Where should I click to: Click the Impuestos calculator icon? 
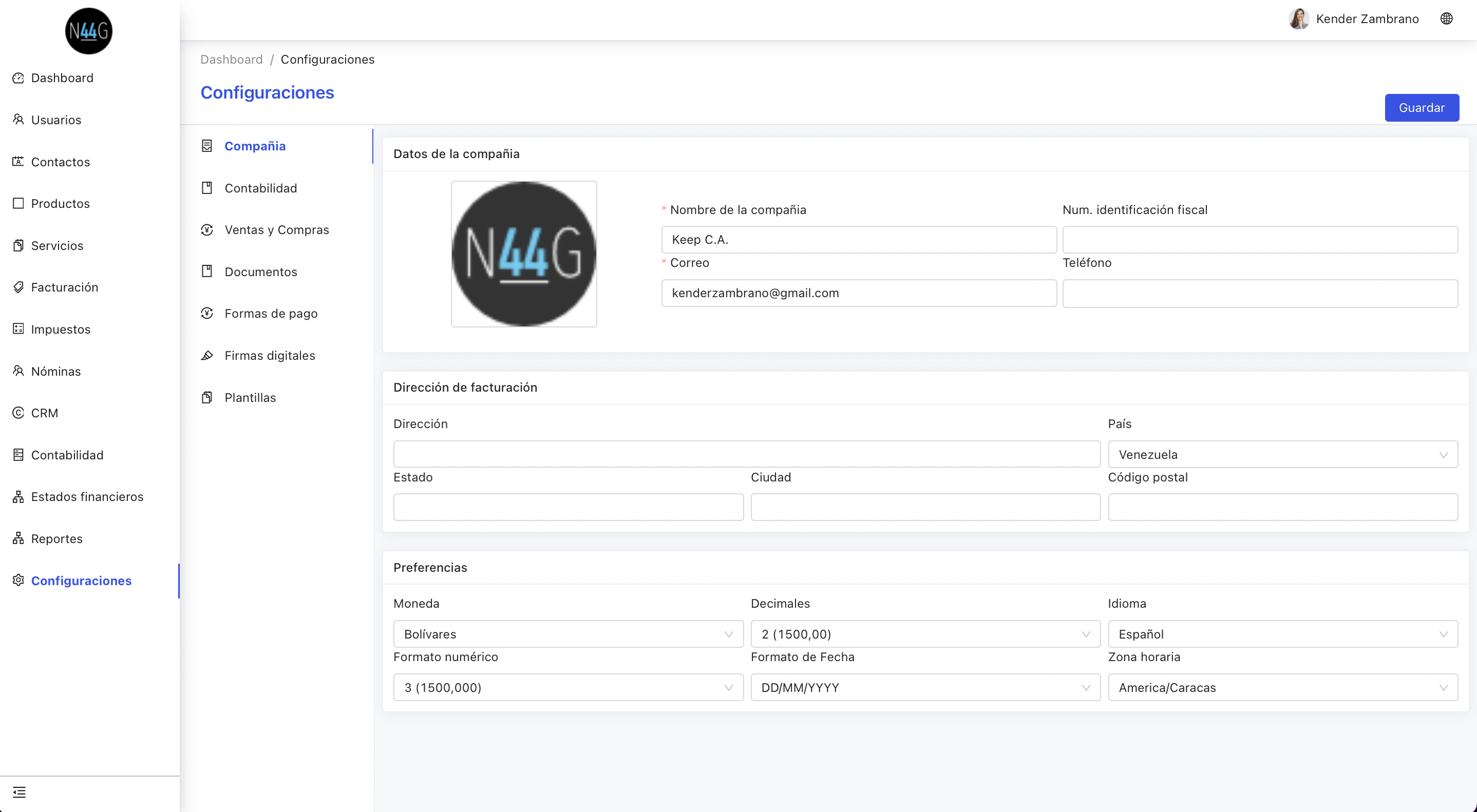tap(18, 329)
